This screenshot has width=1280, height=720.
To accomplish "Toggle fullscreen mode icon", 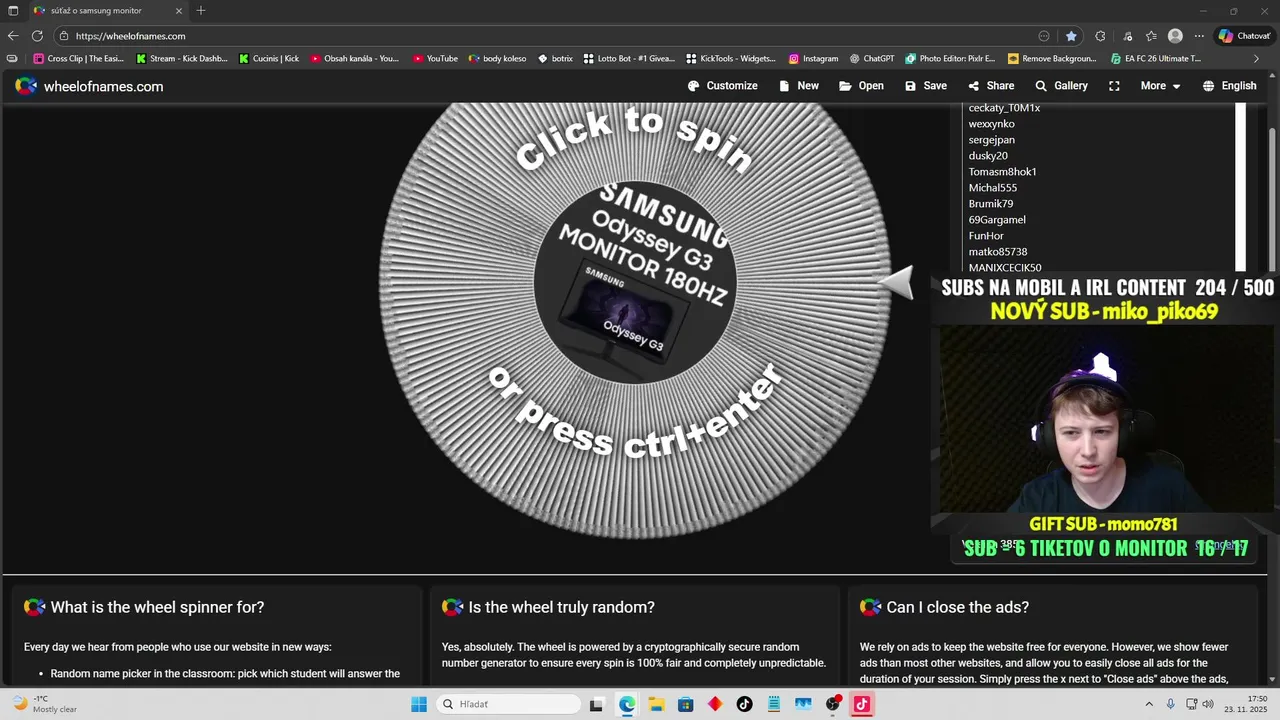I will pos(1114,86).
